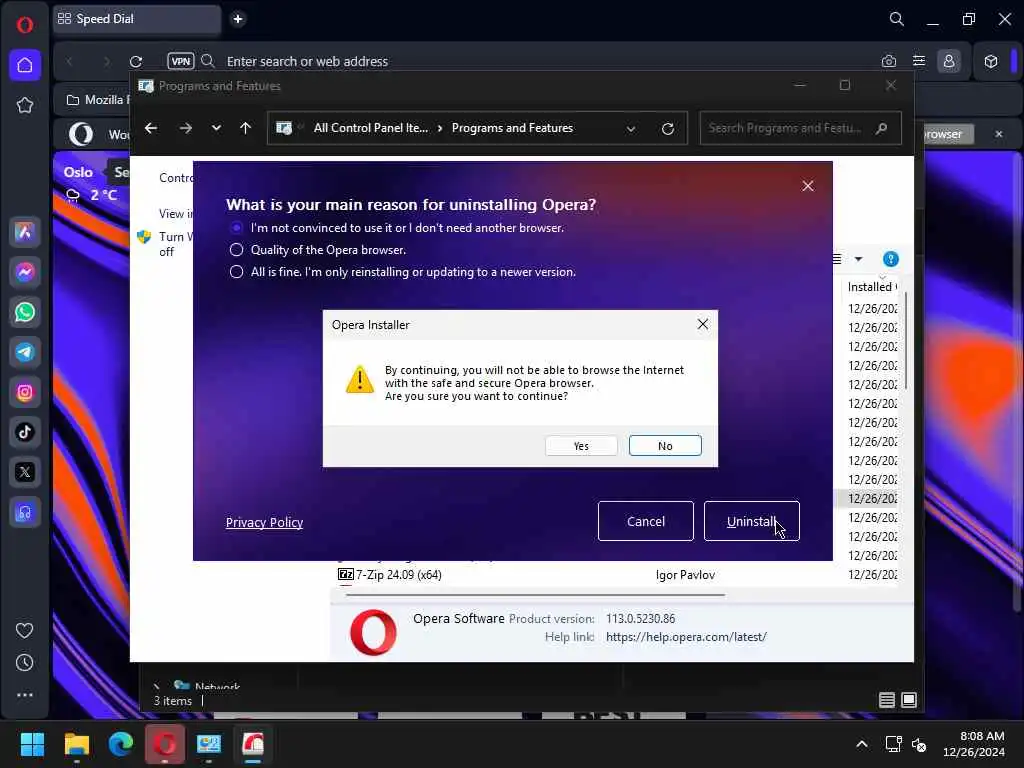Reload the Opera page
The height and width of the screenshot is (768, 1024).
(x=136, y=61)
